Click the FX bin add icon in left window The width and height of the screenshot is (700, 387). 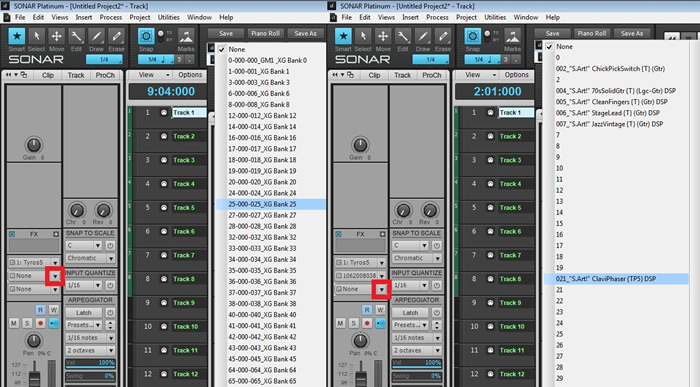(56, 234)
